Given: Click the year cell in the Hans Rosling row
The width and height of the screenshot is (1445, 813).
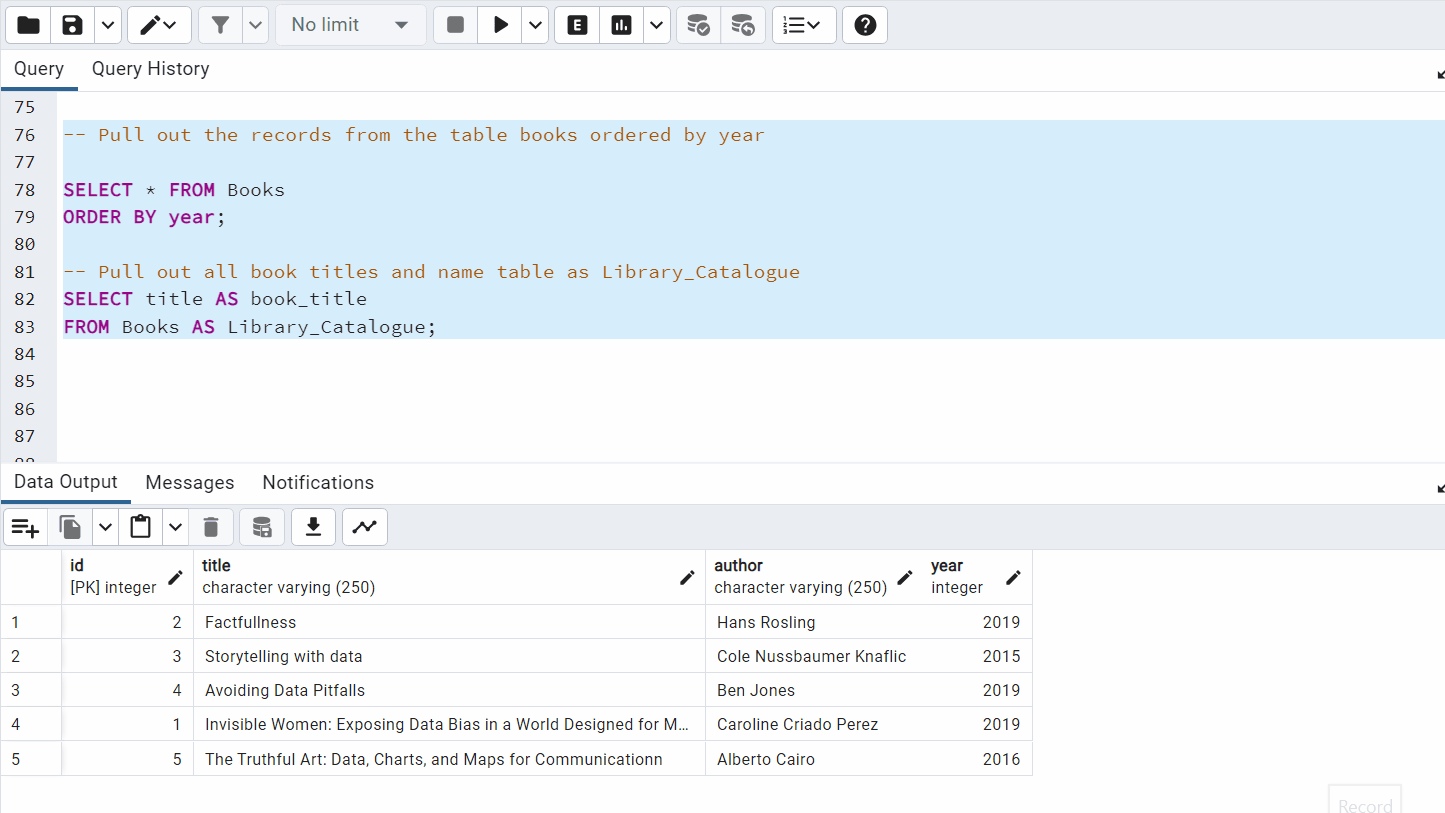Looking at the screenshot, I should [x=977, y=622].
